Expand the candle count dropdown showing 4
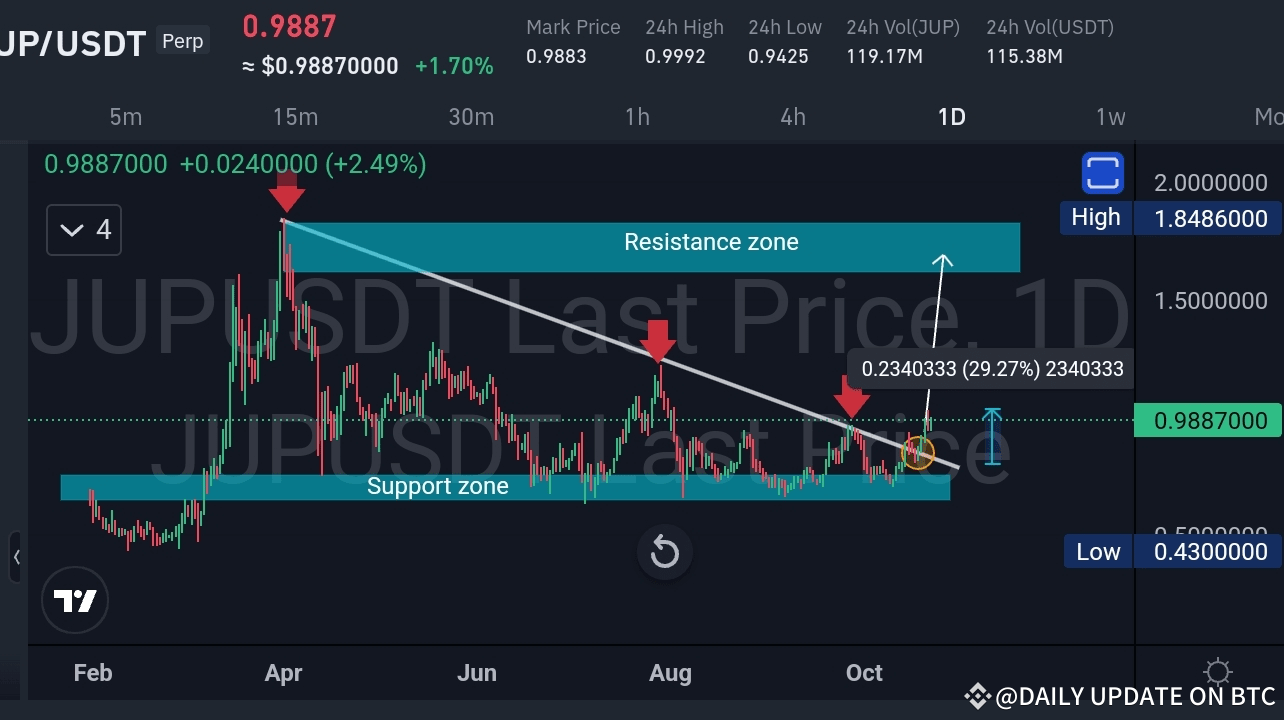The height and width of the screenshot is (720, 1284). tap(83, 230)
